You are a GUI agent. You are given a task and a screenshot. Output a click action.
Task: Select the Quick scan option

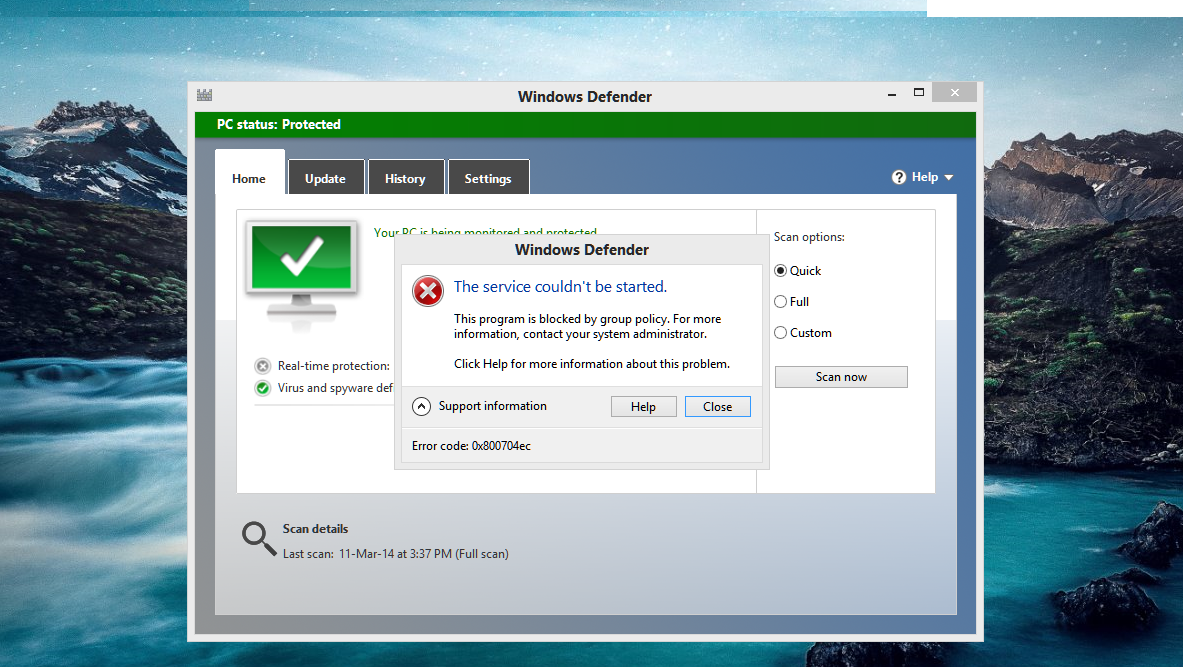coord(781,271)
